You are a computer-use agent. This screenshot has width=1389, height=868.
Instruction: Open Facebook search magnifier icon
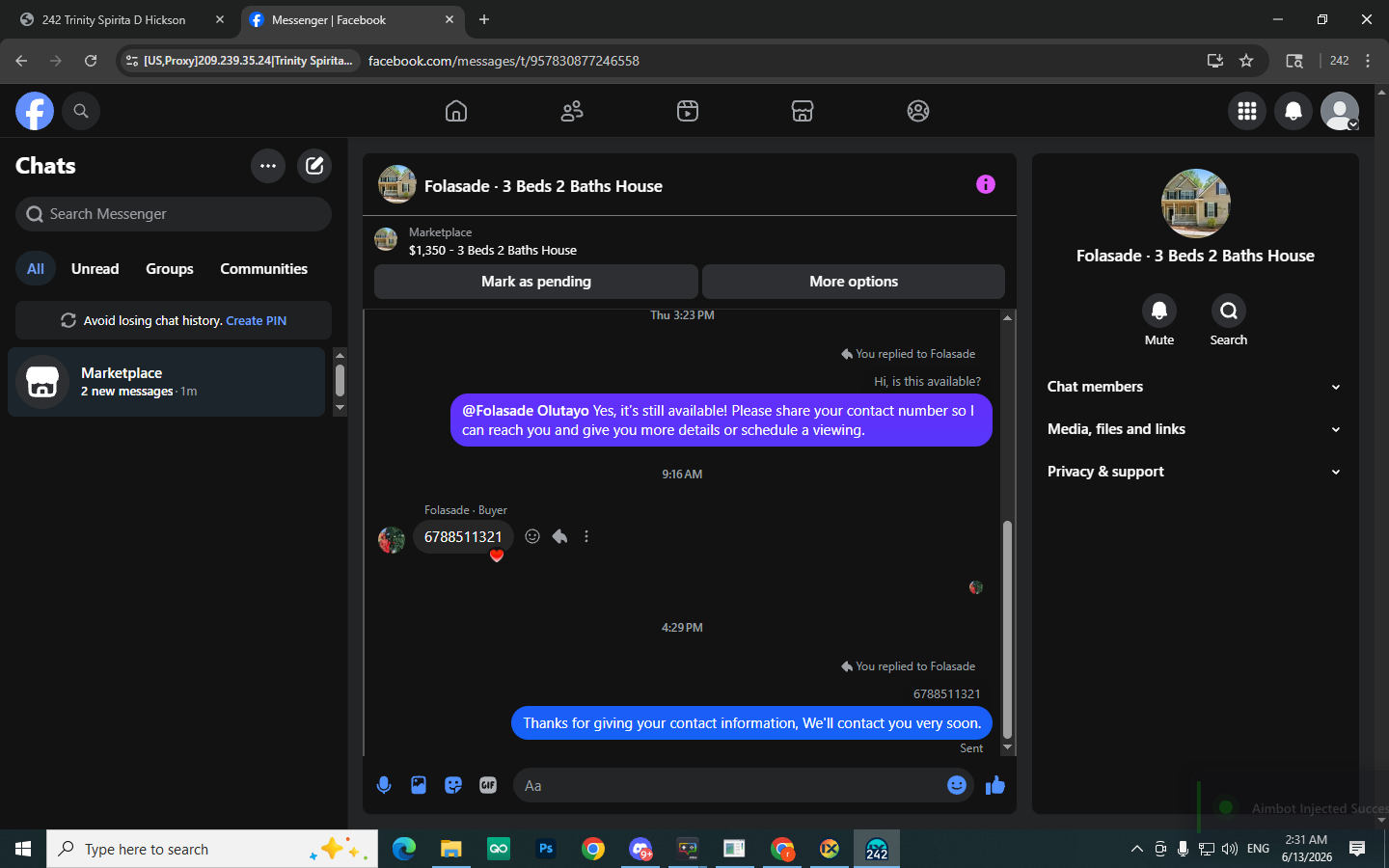point(81,111)
